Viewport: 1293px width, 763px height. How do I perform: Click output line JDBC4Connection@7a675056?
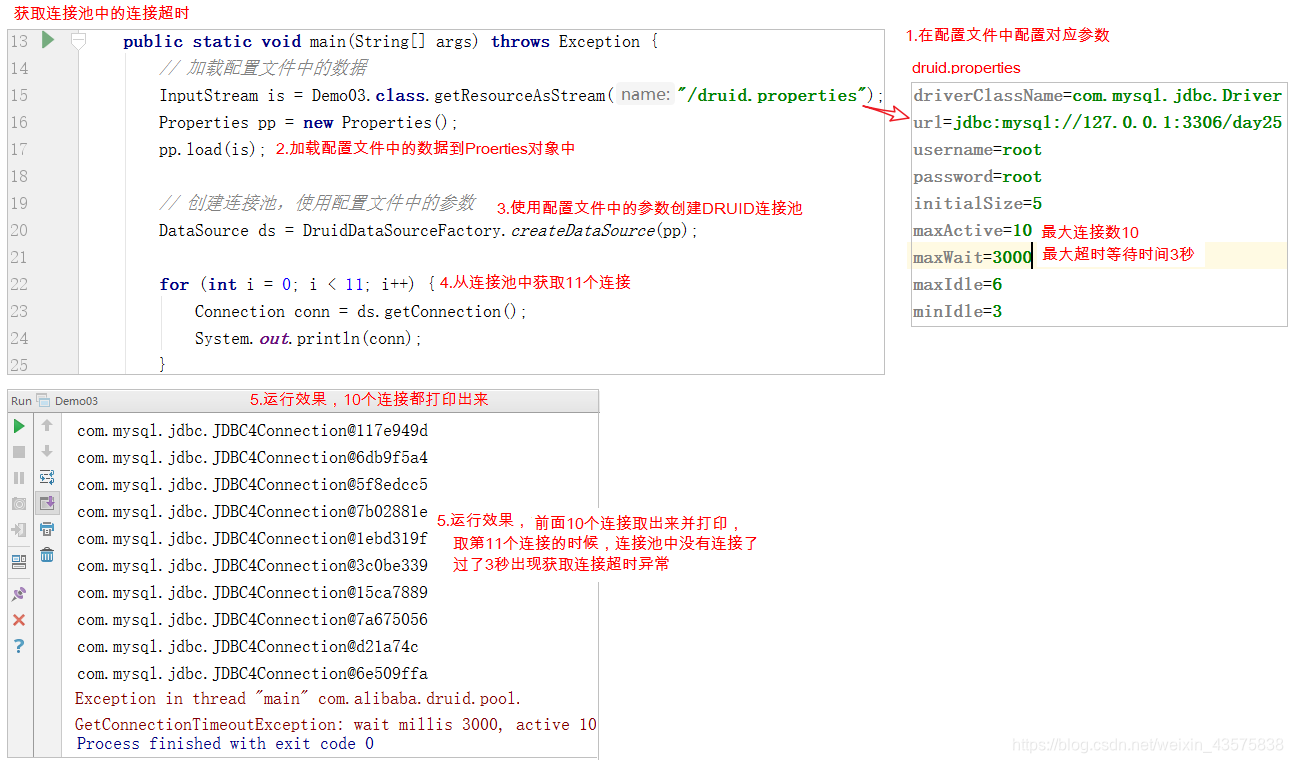(x=252, y=620)
